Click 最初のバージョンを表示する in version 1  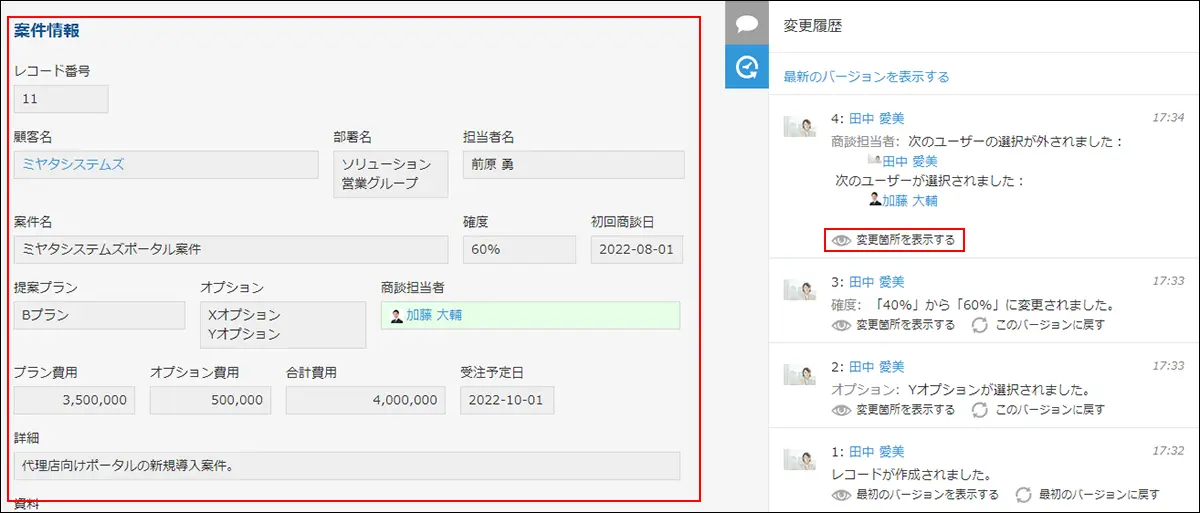click(x=927, y=494)
